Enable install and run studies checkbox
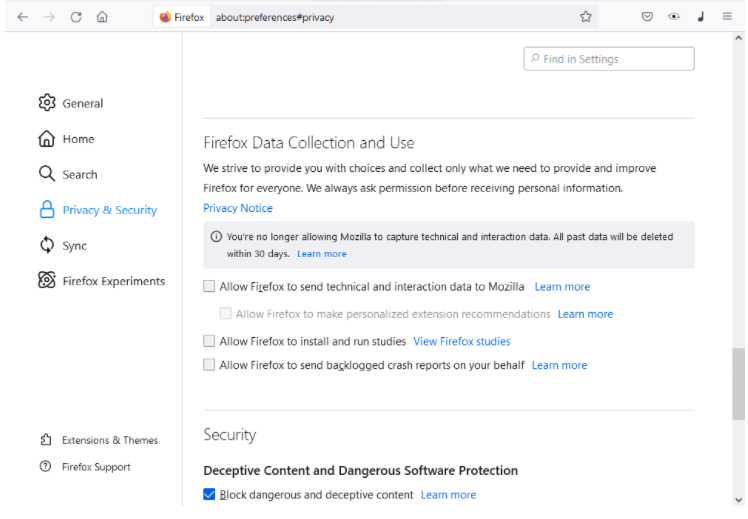The image size is (748, 519). 209,341
